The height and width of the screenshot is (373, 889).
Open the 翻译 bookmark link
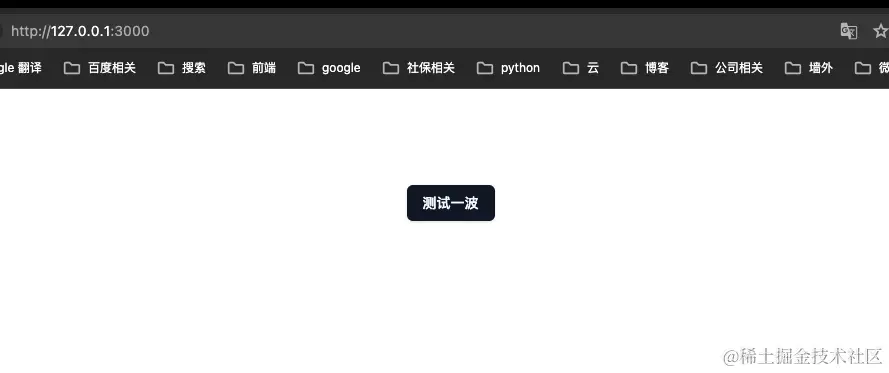click(x=21, y=68)
